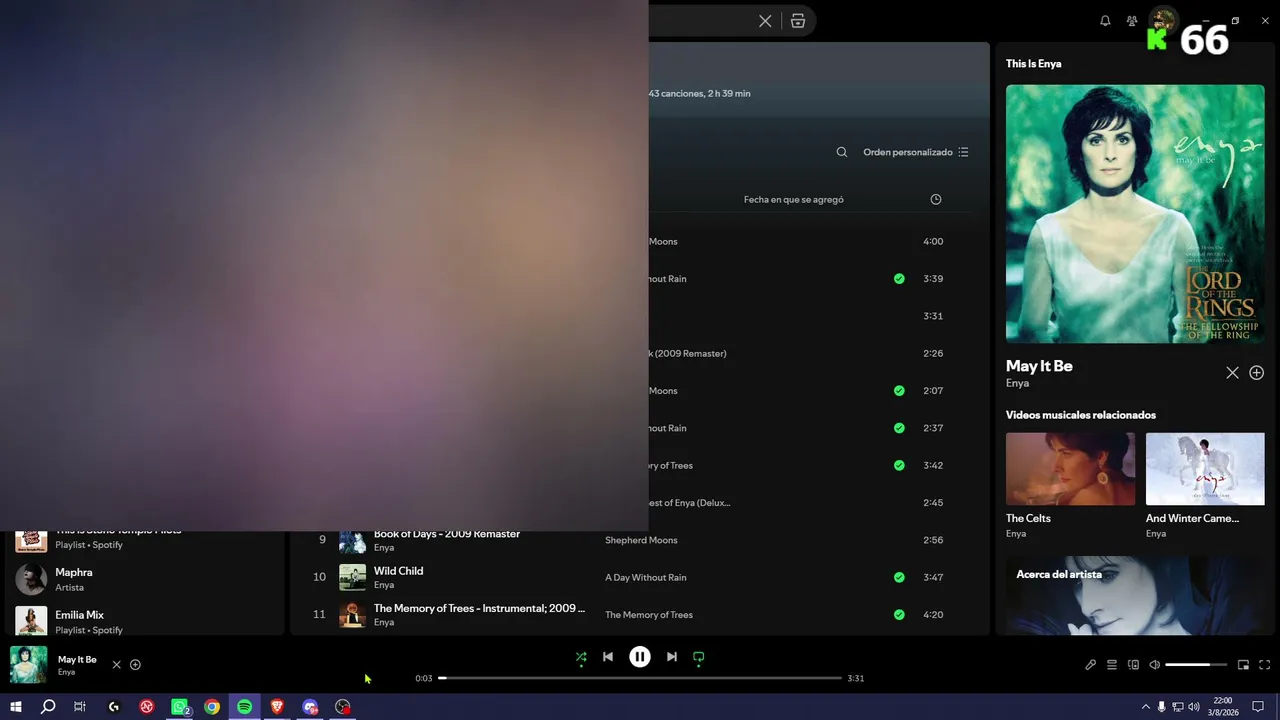Seek along the song progress bar
This screenshot has width=1280, height=720.
click(640, 678)
